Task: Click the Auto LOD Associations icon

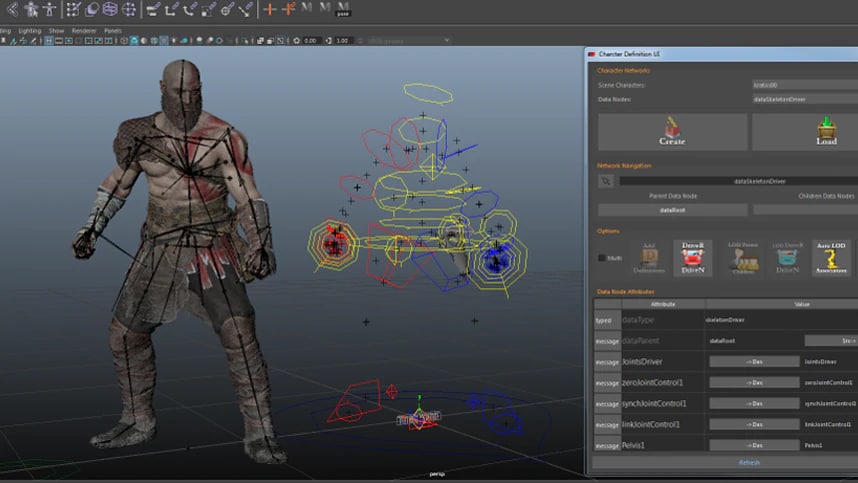Action: point(831,257)
